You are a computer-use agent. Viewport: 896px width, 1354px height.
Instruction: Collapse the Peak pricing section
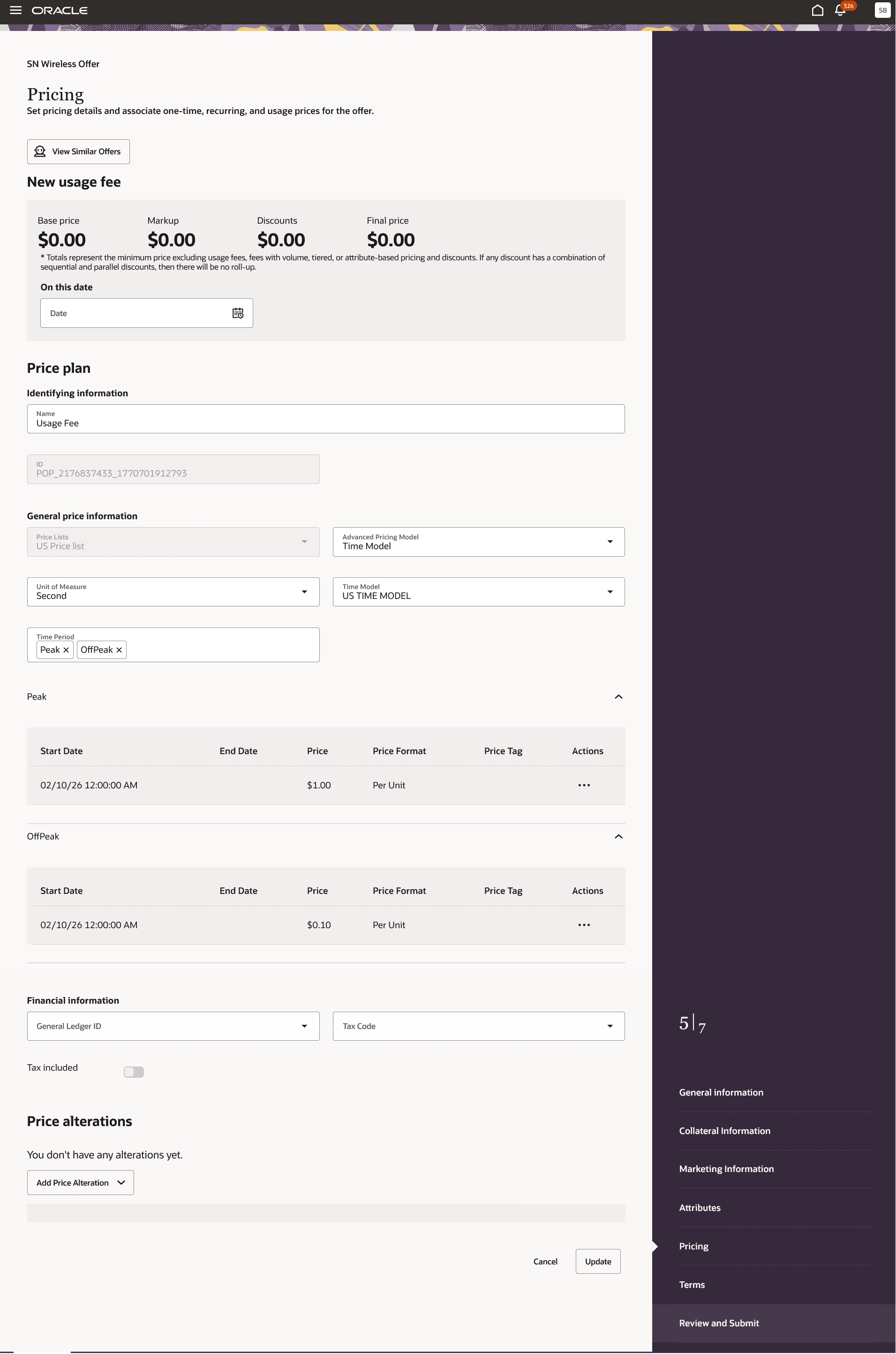click(618, 696)
